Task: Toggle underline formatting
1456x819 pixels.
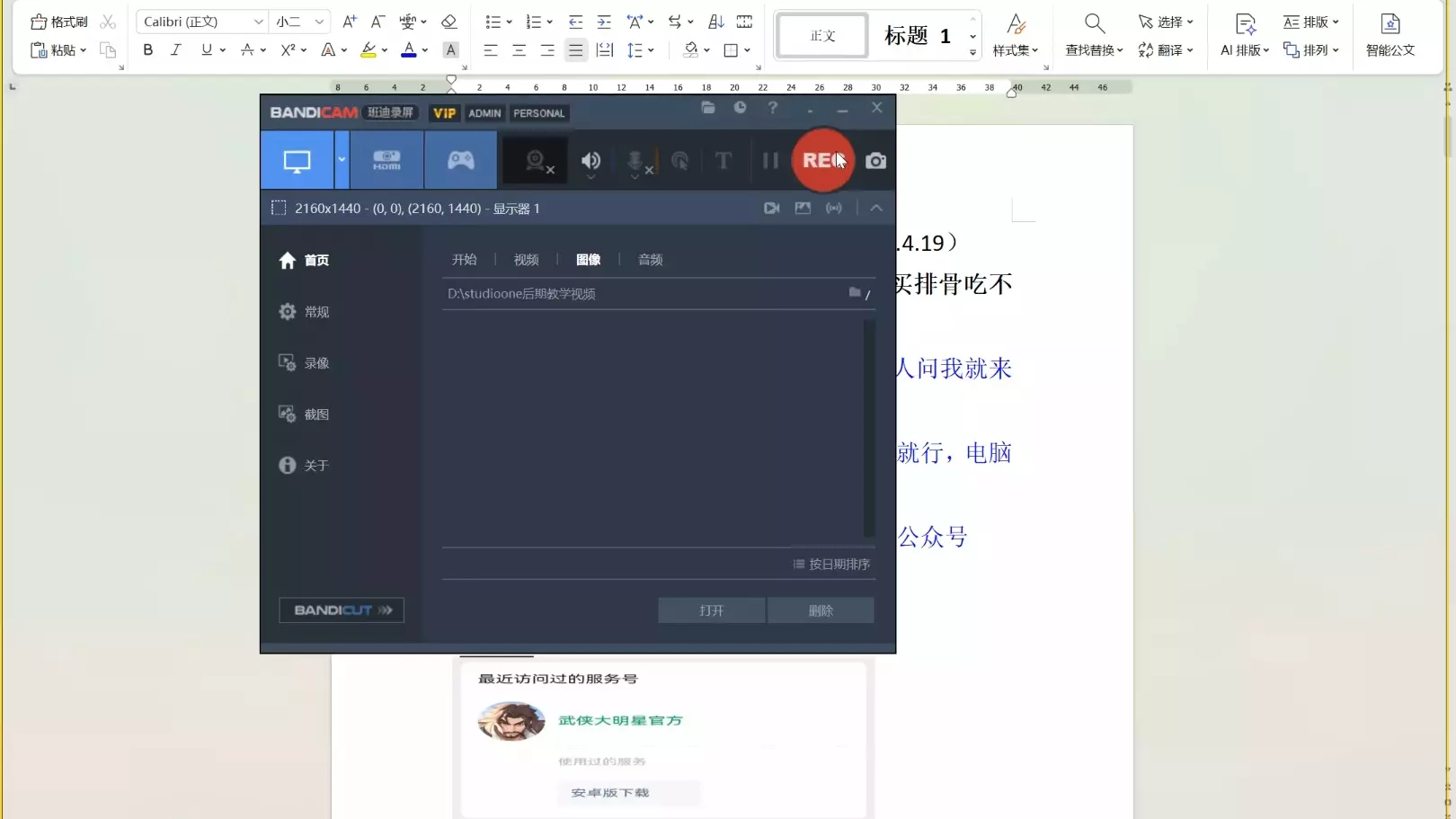Action: pos(207,50)
